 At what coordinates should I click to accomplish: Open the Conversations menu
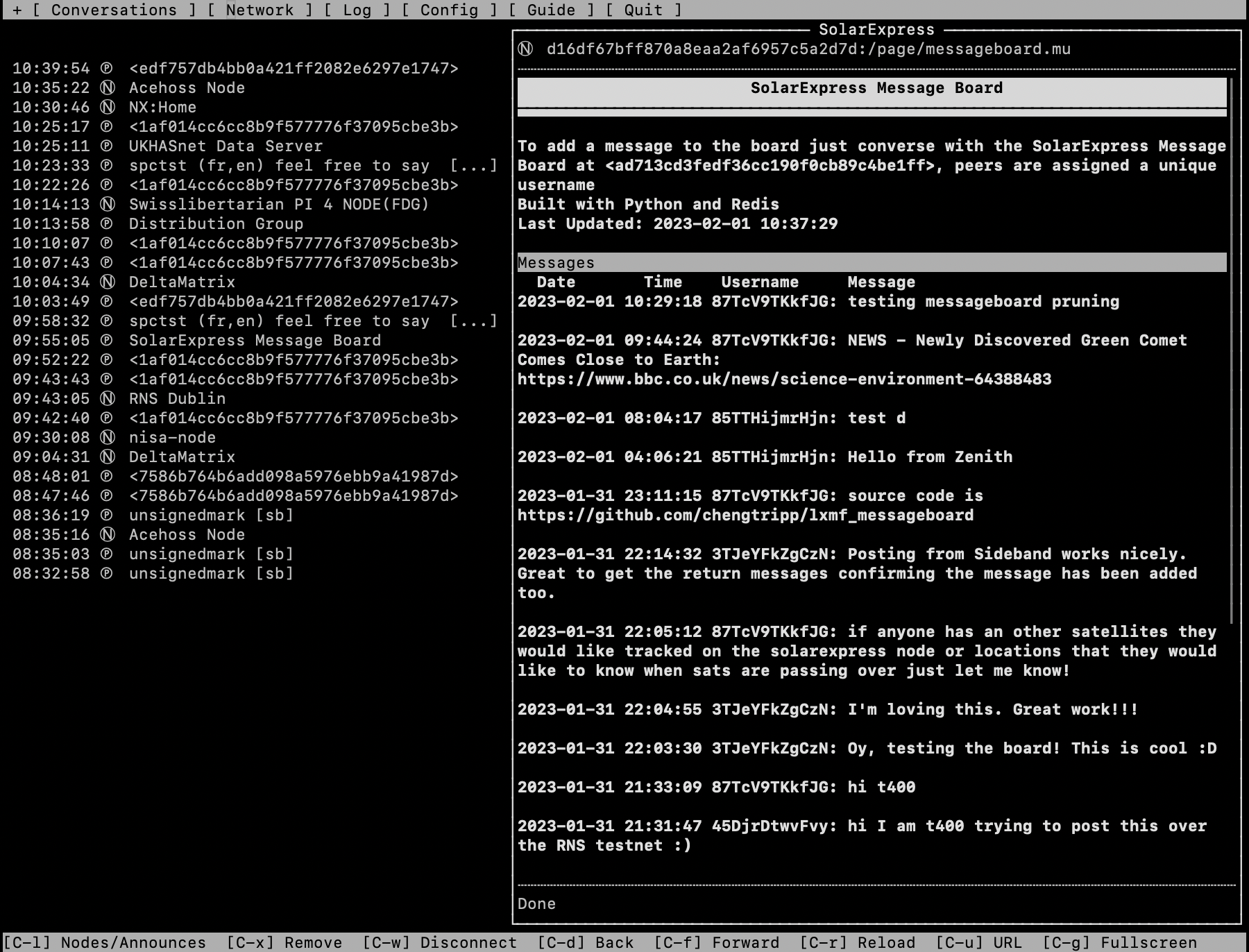(x=113, y=10)
